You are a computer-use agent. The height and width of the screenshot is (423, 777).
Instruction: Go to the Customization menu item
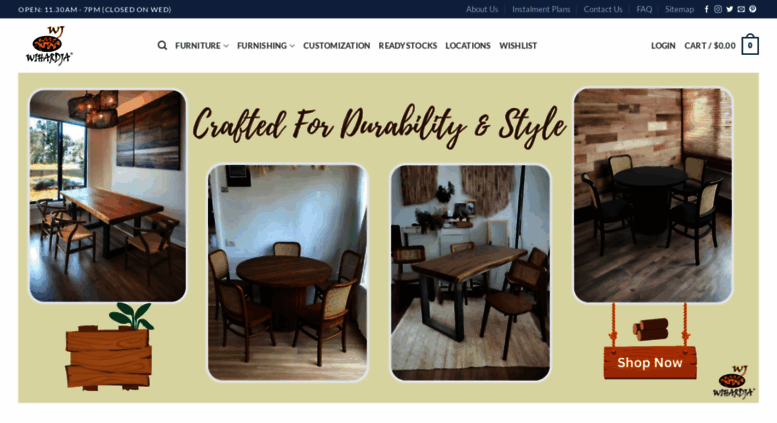coord(336,46)
